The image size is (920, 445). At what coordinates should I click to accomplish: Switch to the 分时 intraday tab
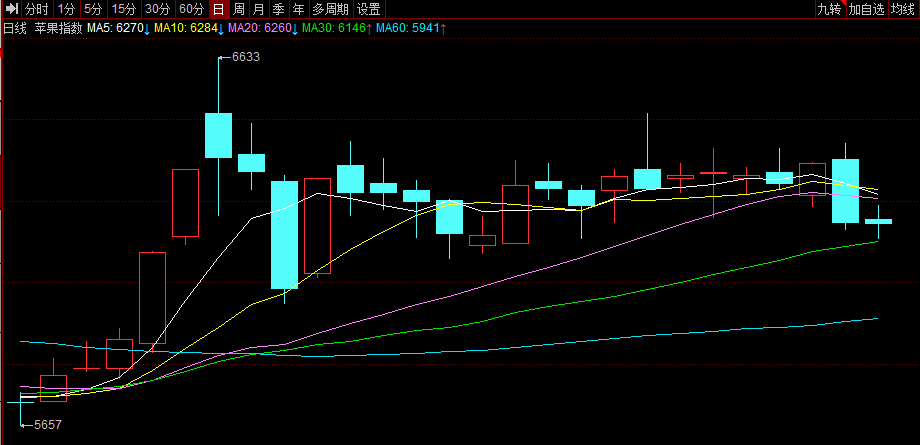tap(37, 9)
